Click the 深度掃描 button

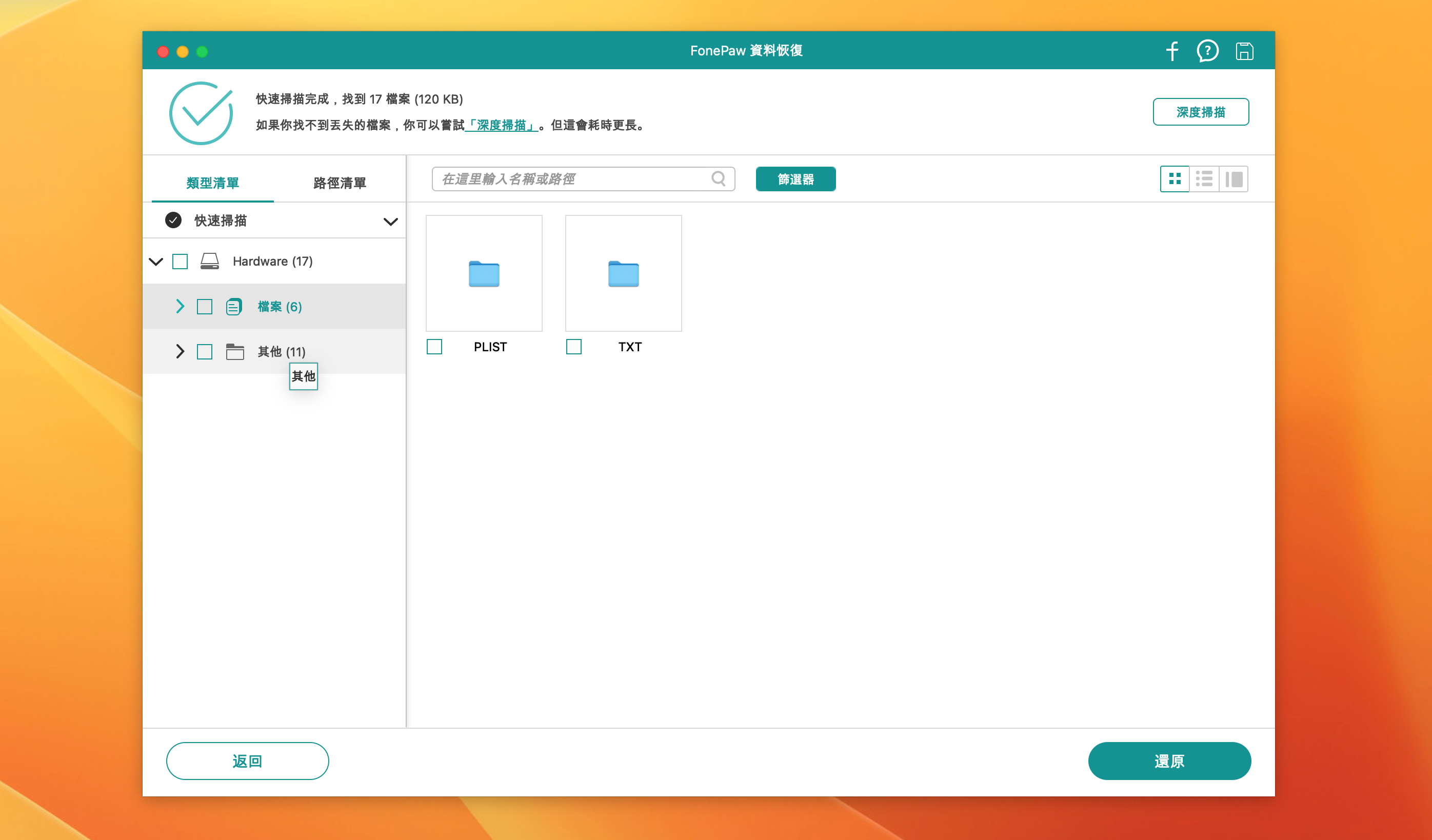[x=1200, y=112]
